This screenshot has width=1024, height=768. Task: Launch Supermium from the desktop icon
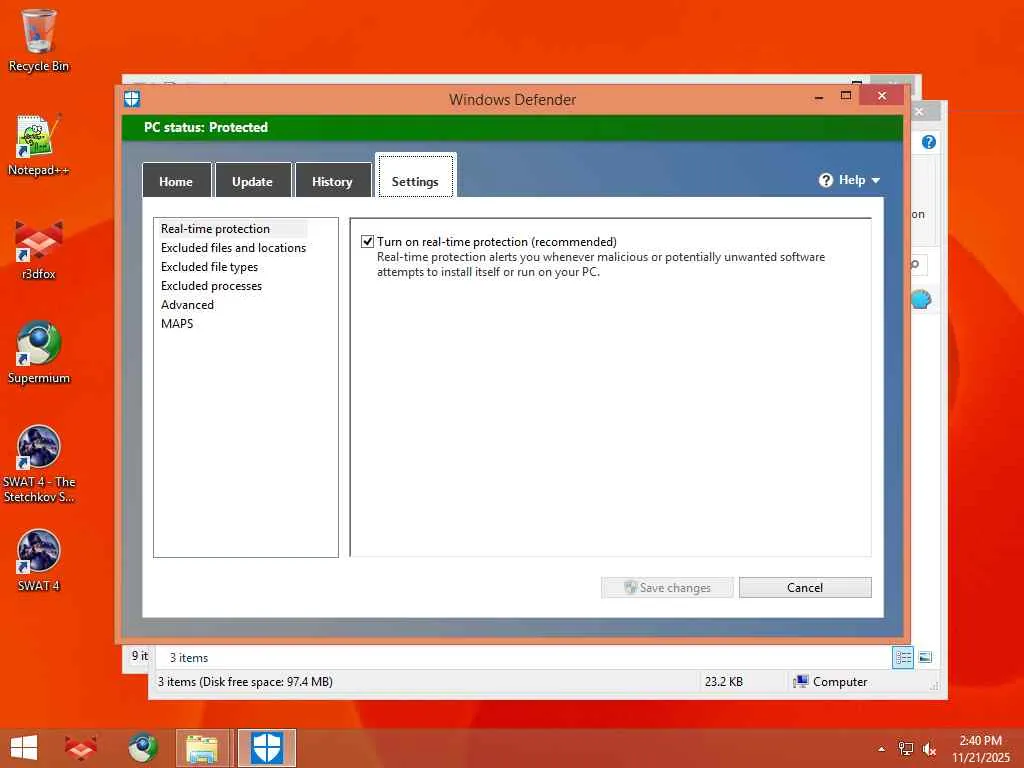pyautogui.click(x=39, y=353)
